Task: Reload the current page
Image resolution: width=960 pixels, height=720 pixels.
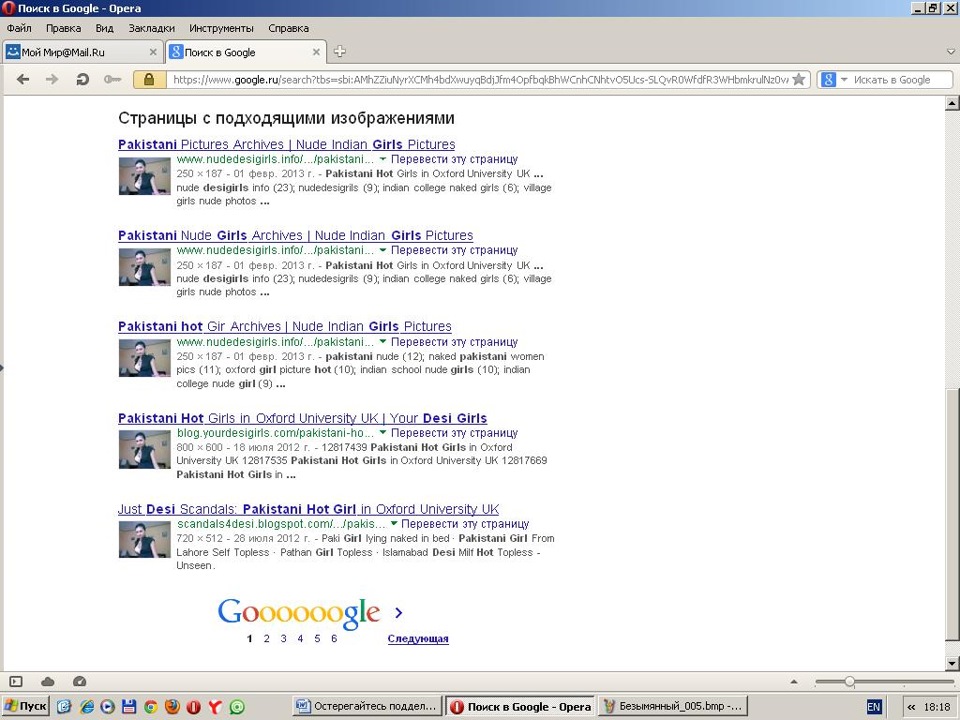Action: (x=82, y=80)
